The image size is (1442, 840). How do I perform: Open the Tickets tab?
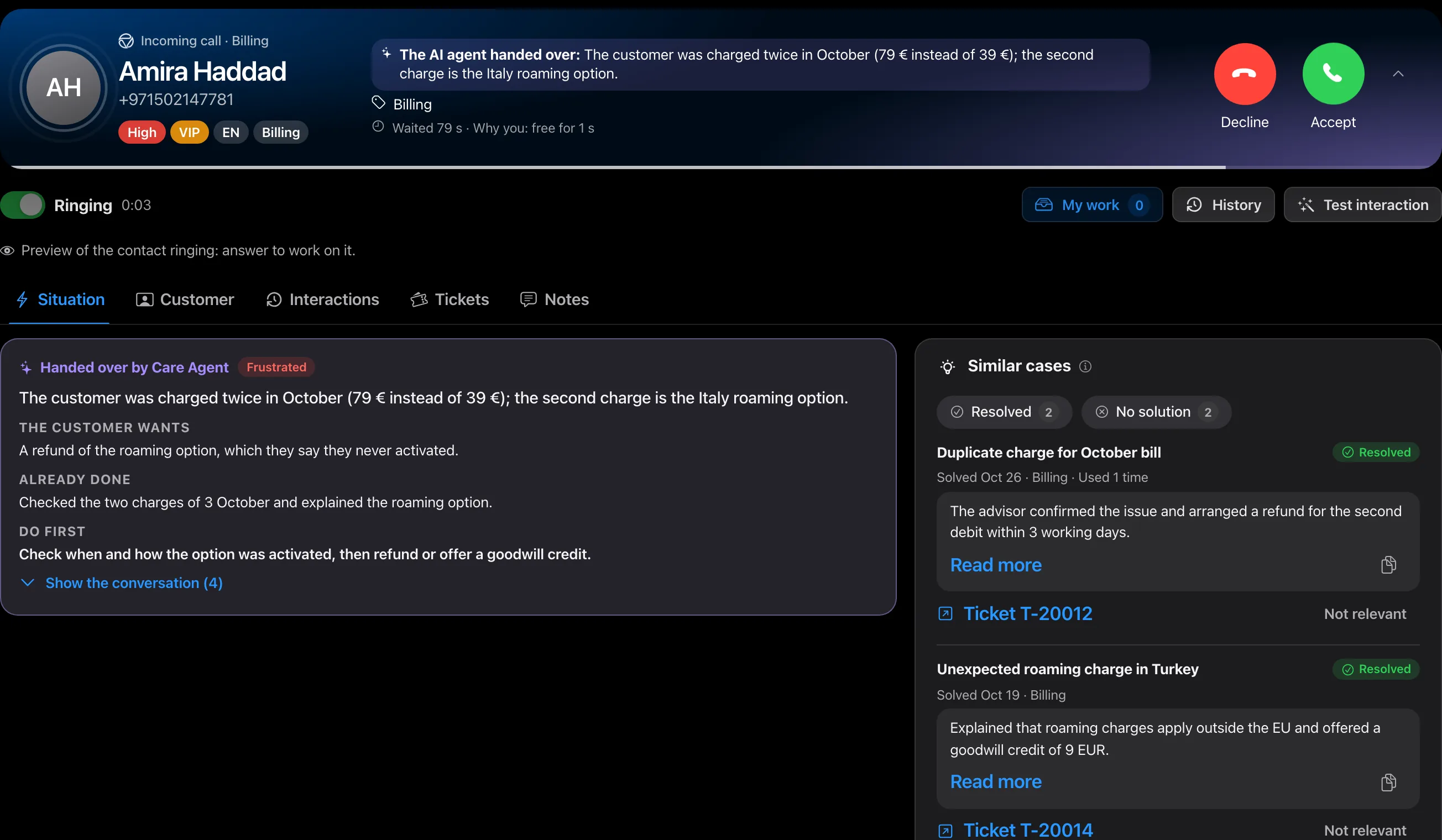(x=449, y=300)
